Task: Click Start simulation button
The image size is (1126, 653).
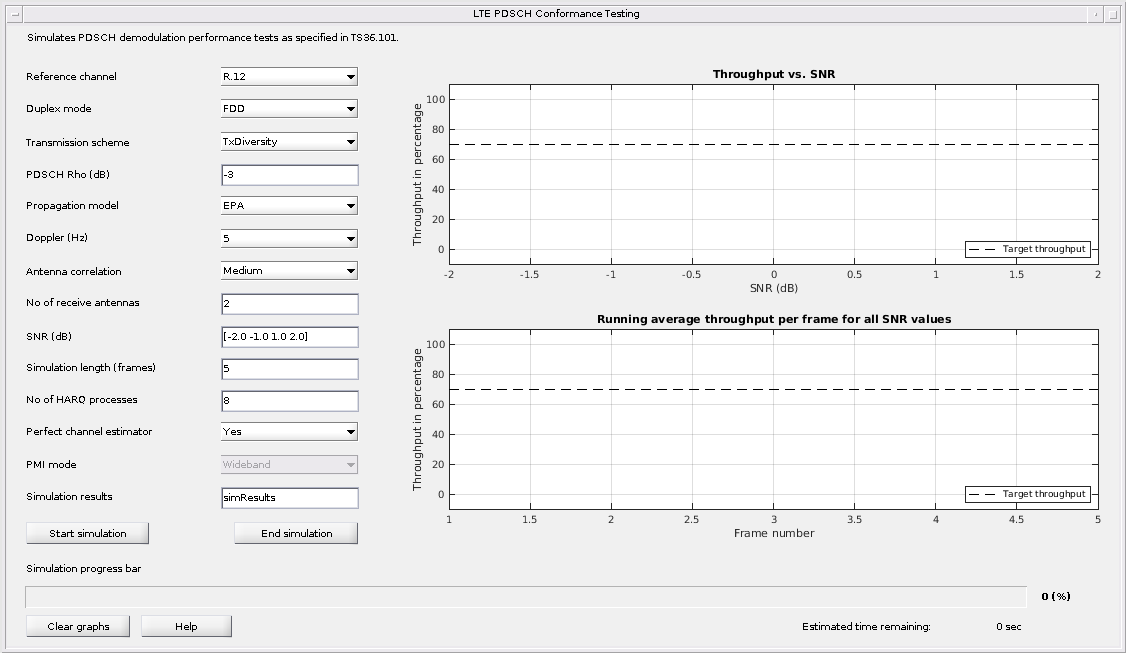Action: click(88, 533)
